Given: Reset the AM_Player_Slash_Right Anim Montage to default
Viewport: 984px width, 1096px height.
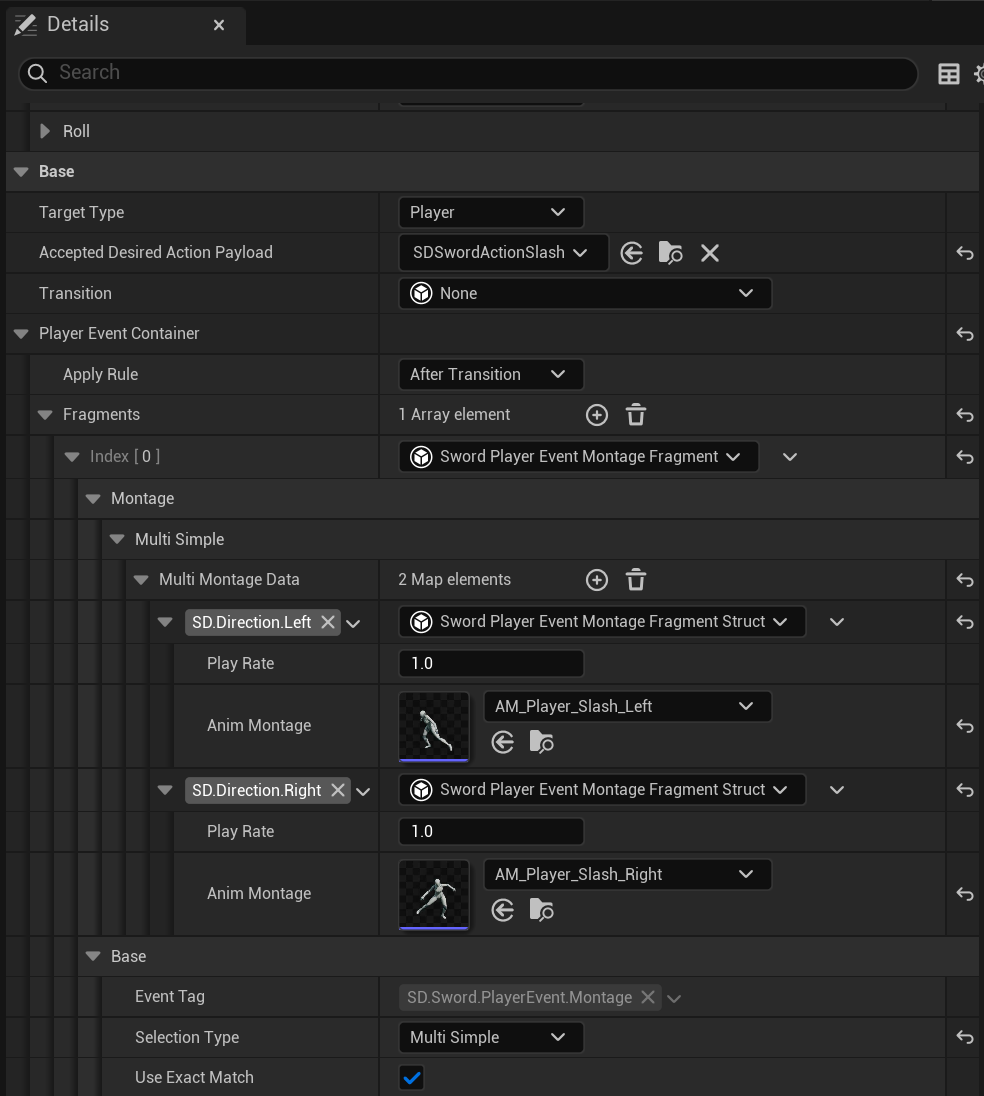Looking at the screenshot, I should point(965,894).
